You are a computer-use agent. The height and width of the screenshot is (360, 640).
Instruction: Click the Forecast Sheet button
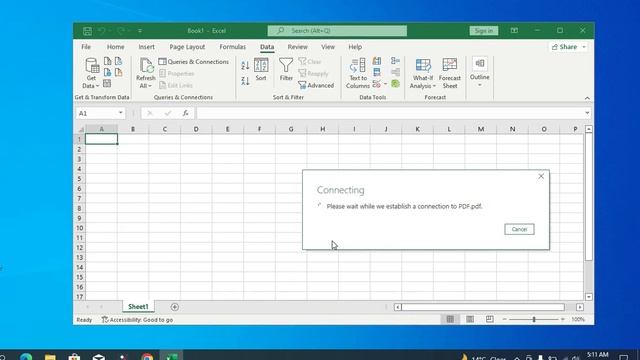(x=450, y=73)
